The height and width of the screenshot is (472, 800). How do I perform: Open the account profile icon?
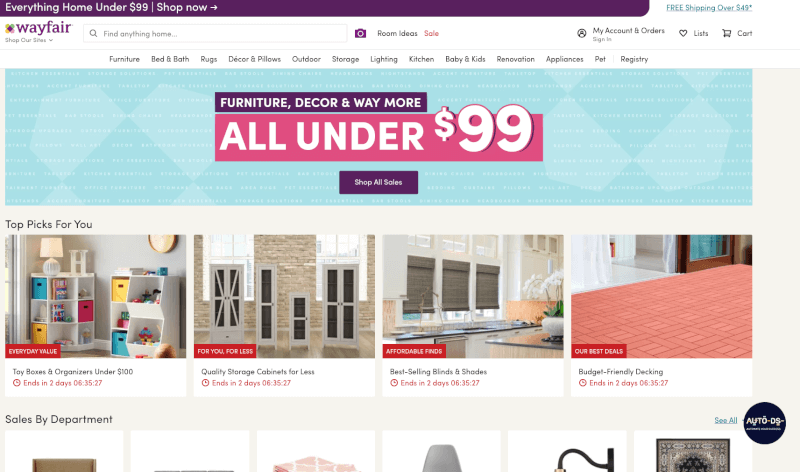[x=581, y=33]
